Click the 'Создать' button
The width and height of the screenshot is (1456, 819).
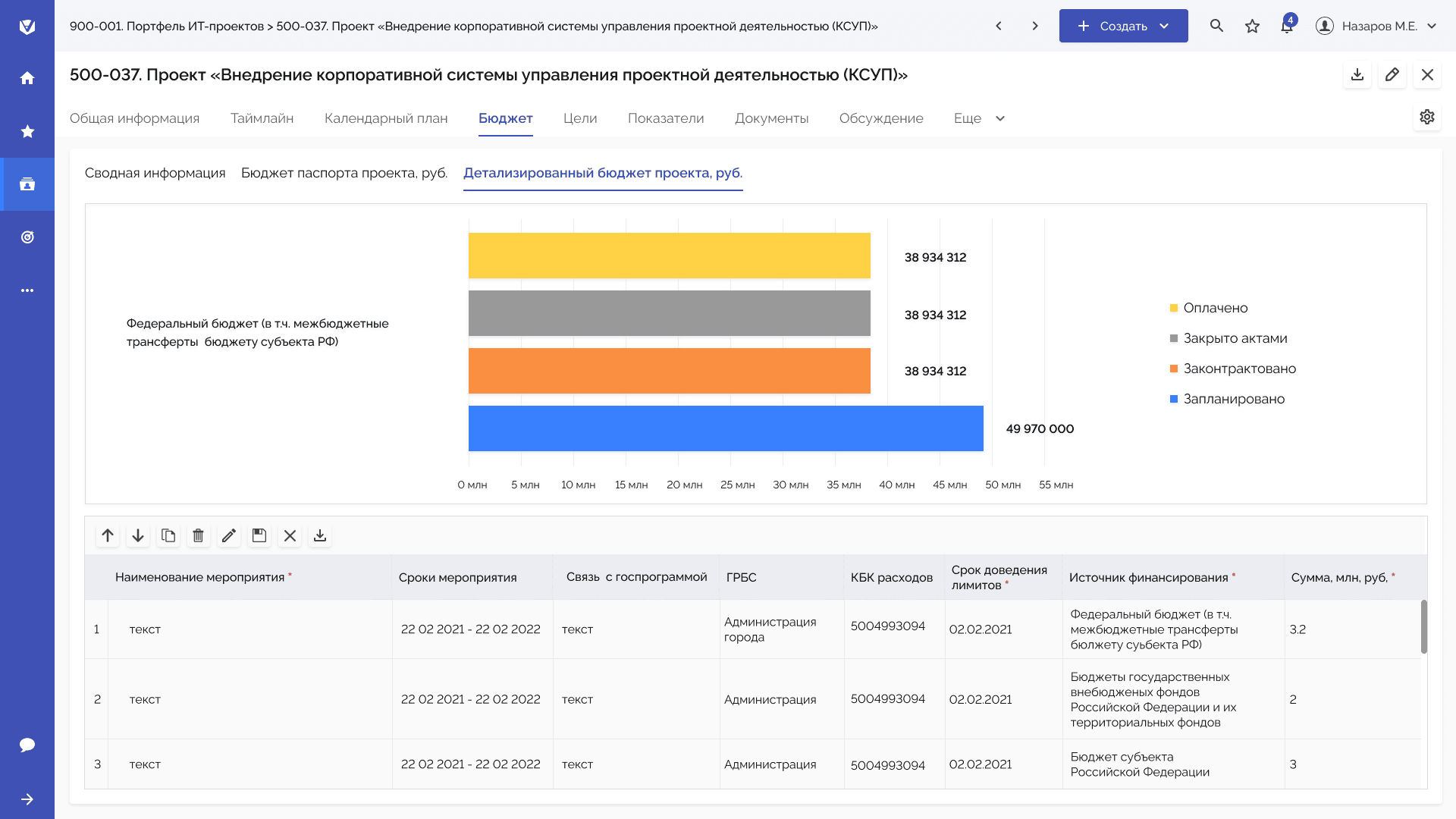tap(1123, 26)
